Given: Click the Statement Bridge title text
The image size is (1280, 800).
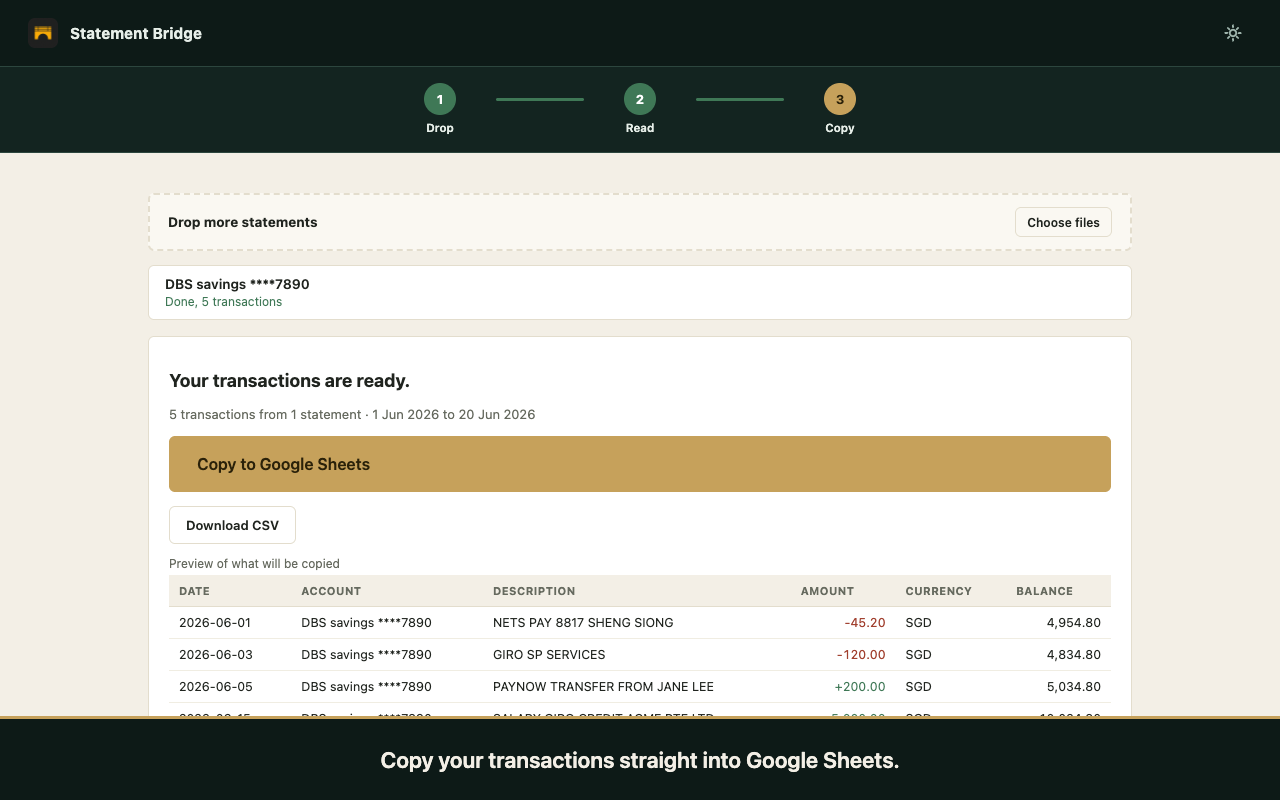Looking at the screenshot, I should pyautogui.click(x=136, y=33).
